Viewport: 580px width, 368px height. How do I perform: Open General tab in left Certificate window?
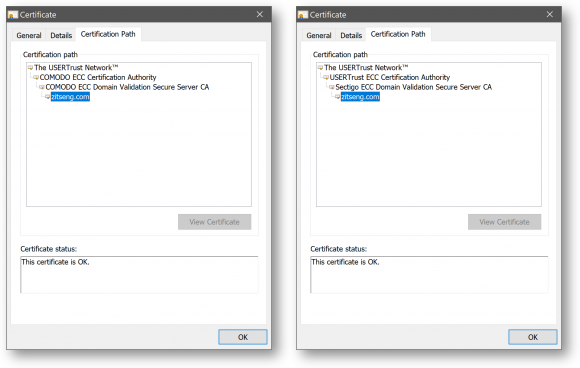point(28,35)
